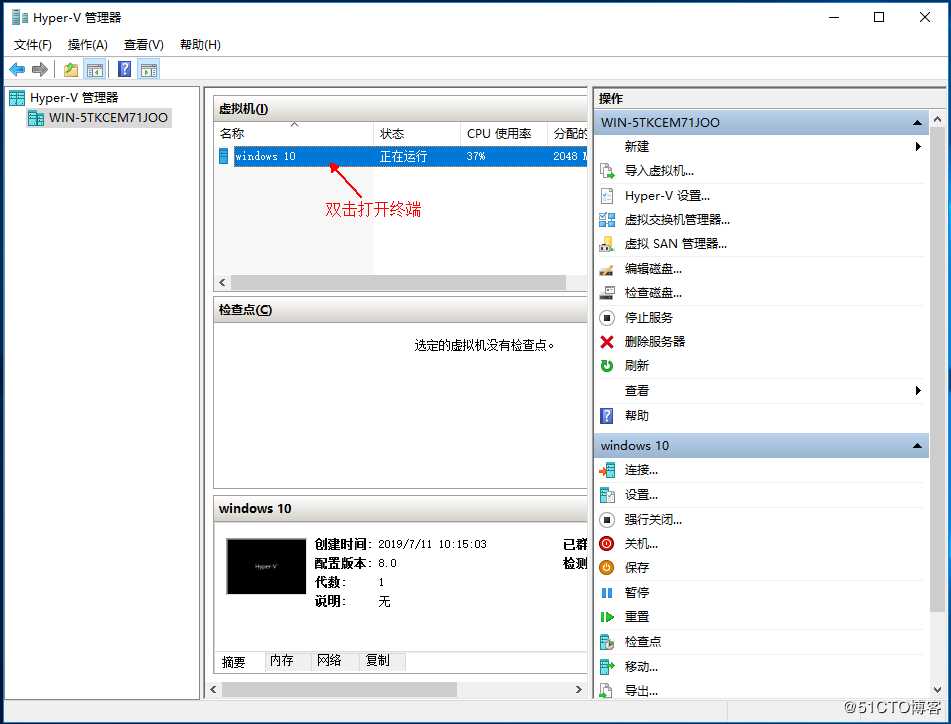Collapse the WIN-5TKCEM71JOO actions section
The width and height of the screenshot is (951, 724).
918,123
